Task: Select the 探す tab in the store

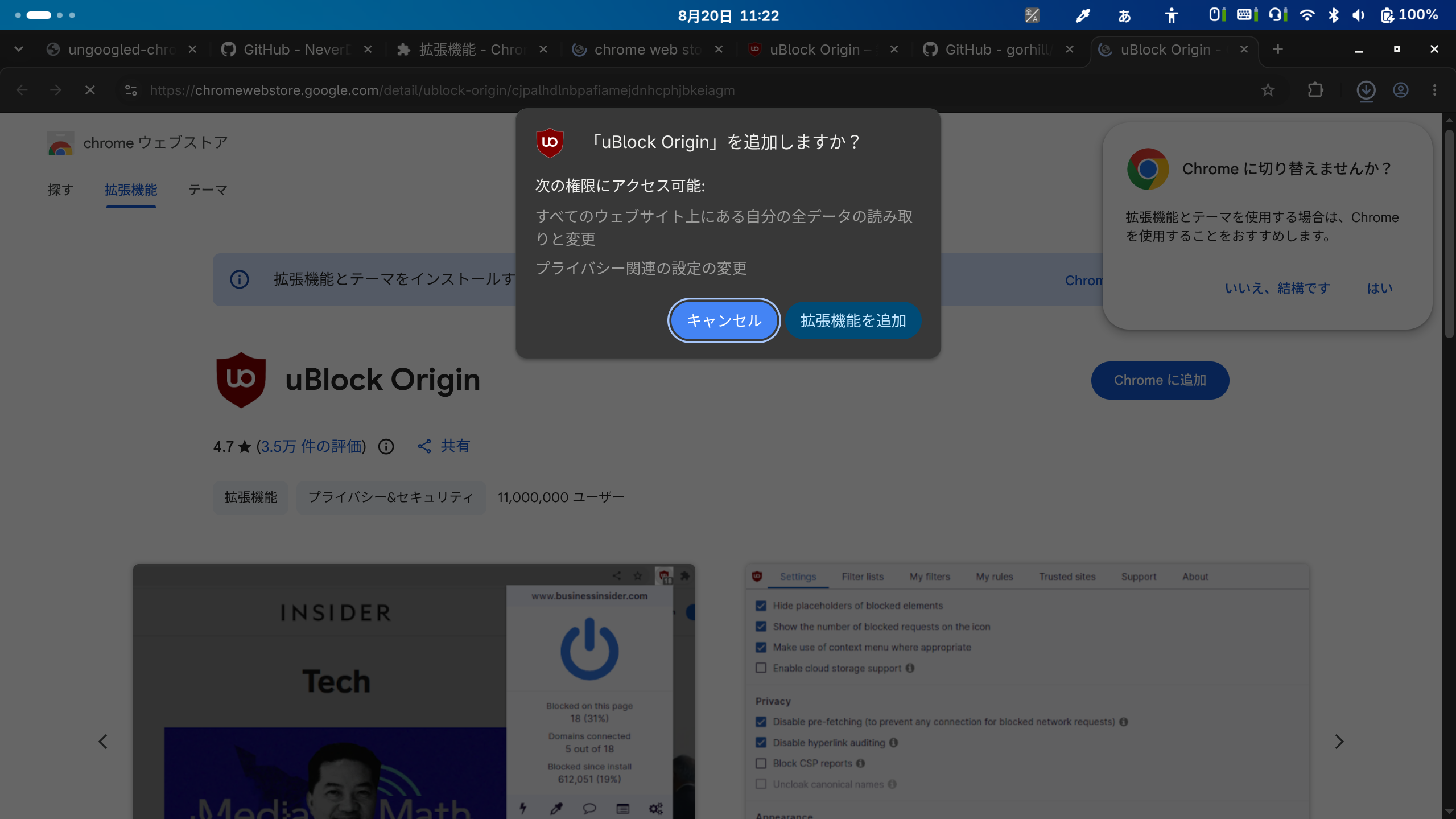Action: pos(60,190)
